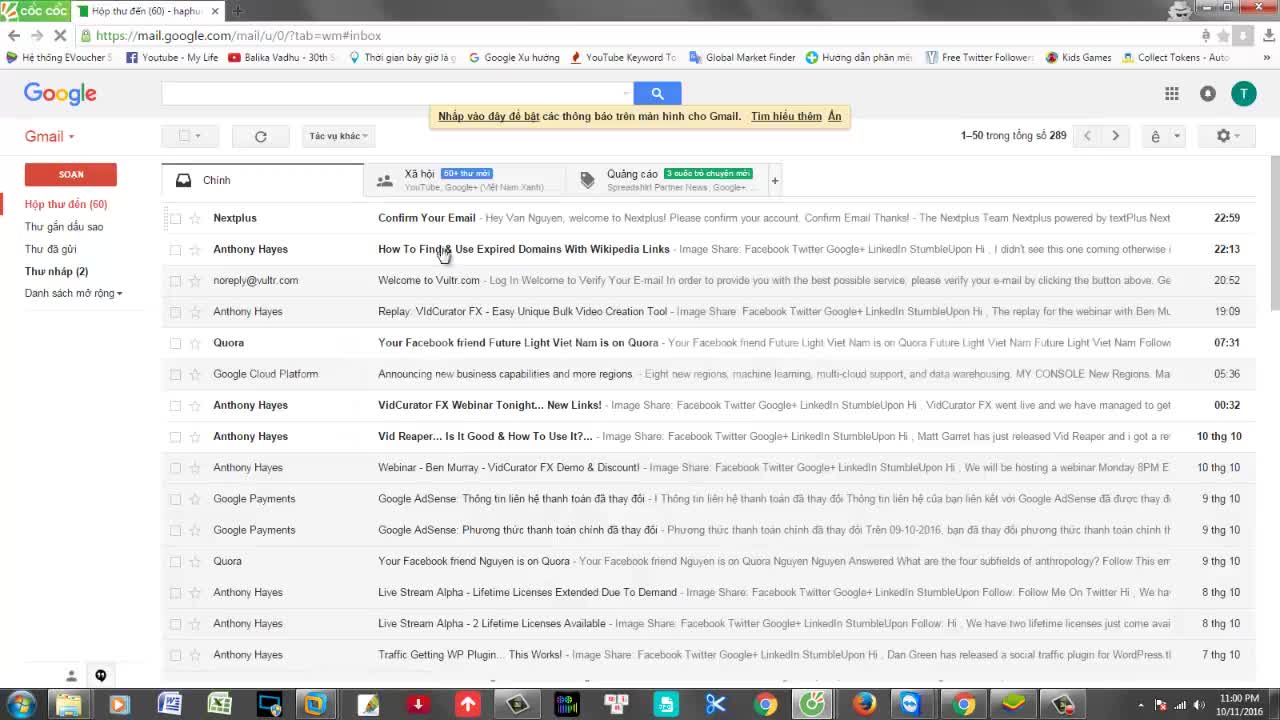The height and width of the screenshot is (720, 1280).
Task: Expand the Gmail product switcher dropdown
Action: coord(50,136)
